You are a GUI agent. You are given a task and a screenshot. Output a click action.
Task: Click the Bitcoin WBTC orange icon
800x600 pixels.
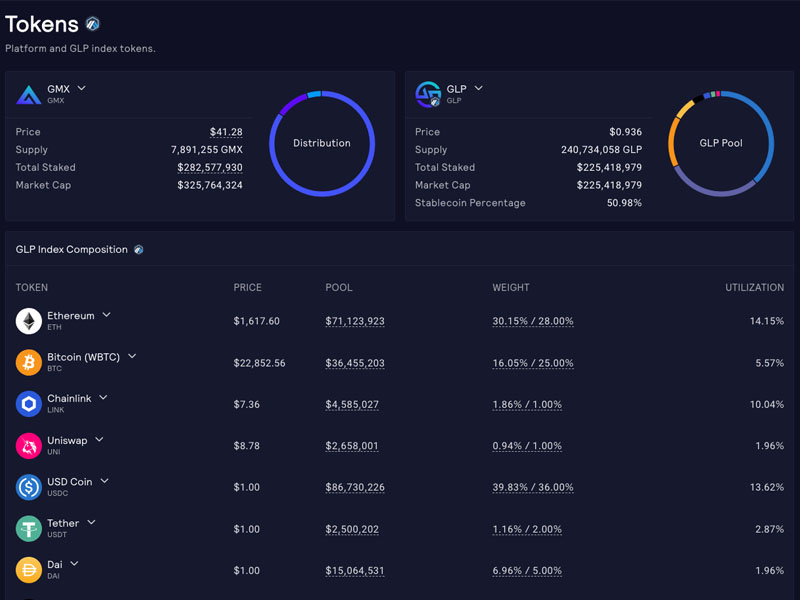[x=29, y=362]
